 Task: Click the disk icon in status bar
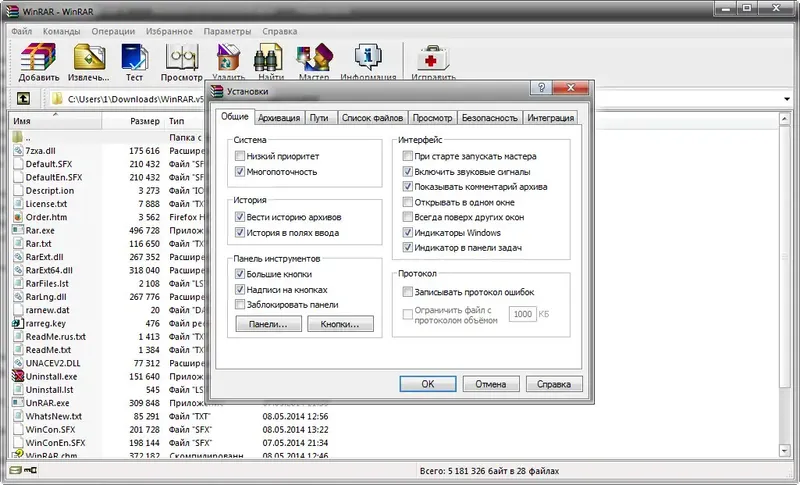pos(15,470)
